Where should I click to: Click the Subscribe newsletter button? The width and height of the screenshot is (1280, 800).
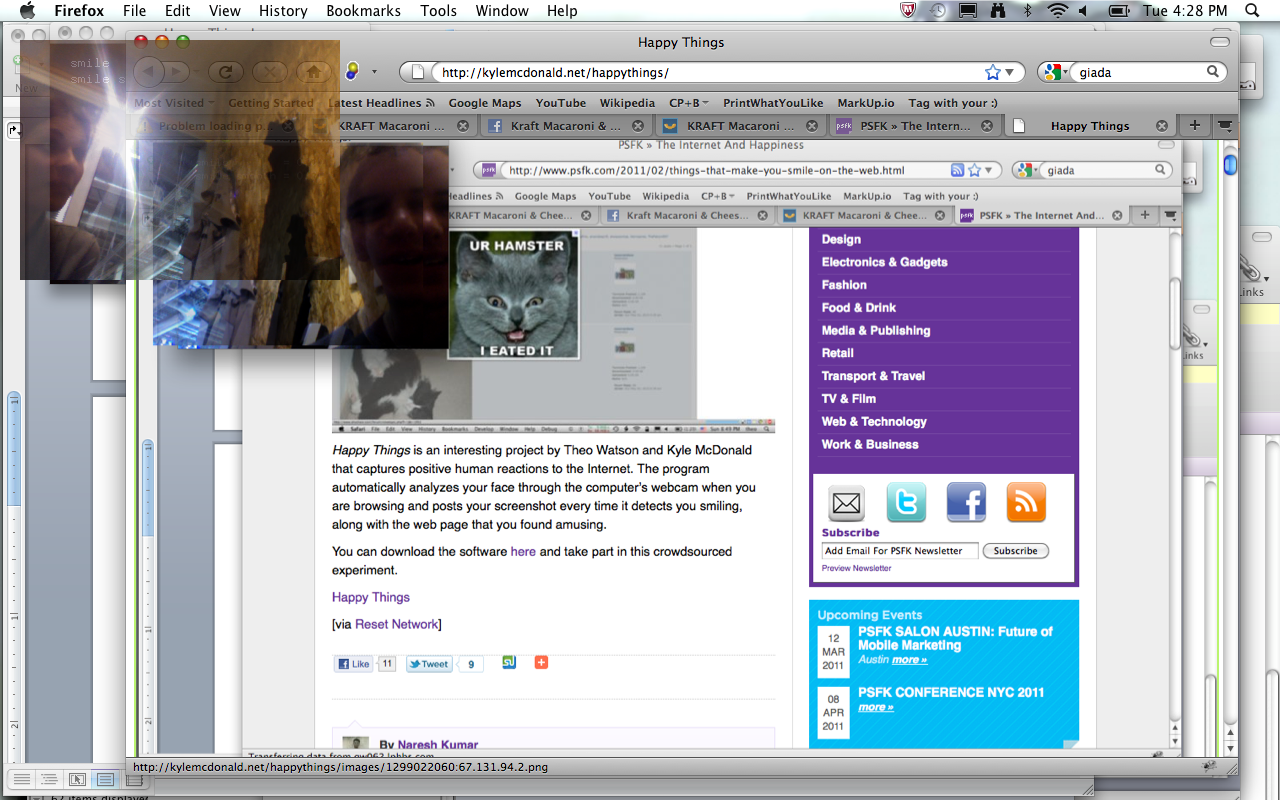click(x=1015, y=551)
